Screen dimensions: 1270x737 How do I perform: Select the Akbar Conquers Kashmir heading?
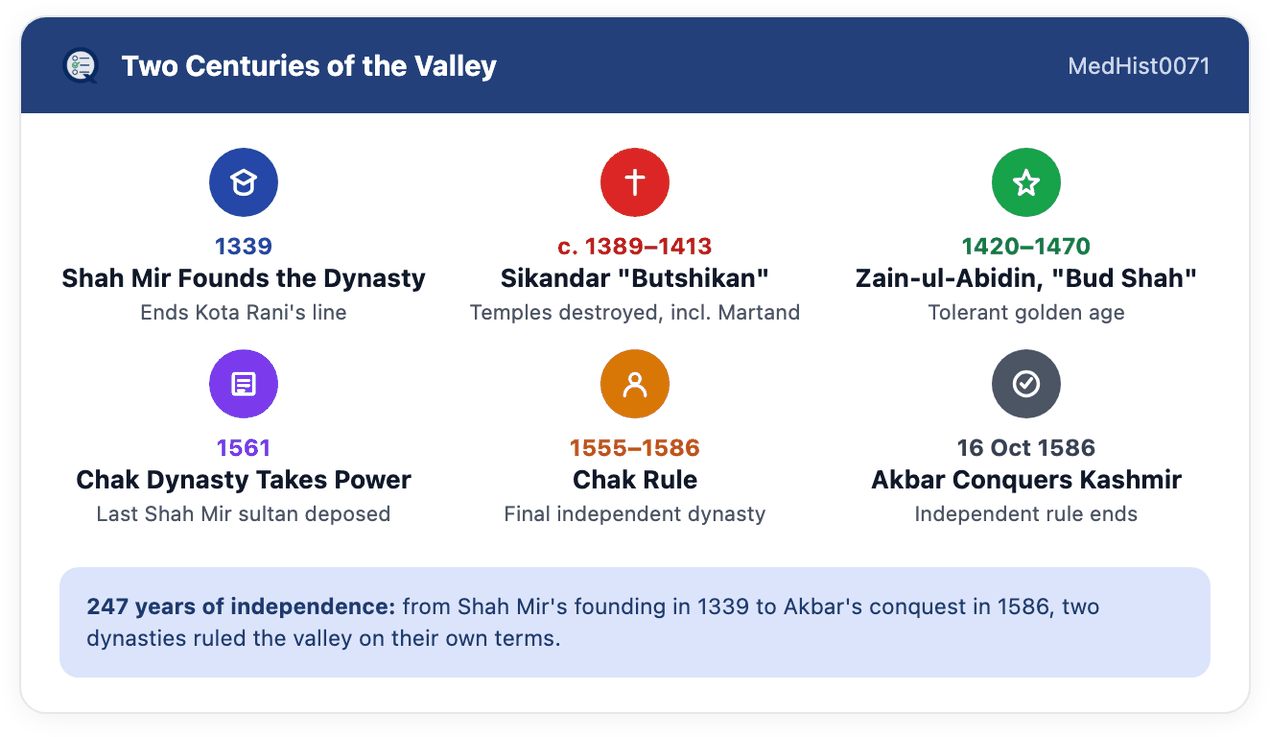tap(1026, 480)
